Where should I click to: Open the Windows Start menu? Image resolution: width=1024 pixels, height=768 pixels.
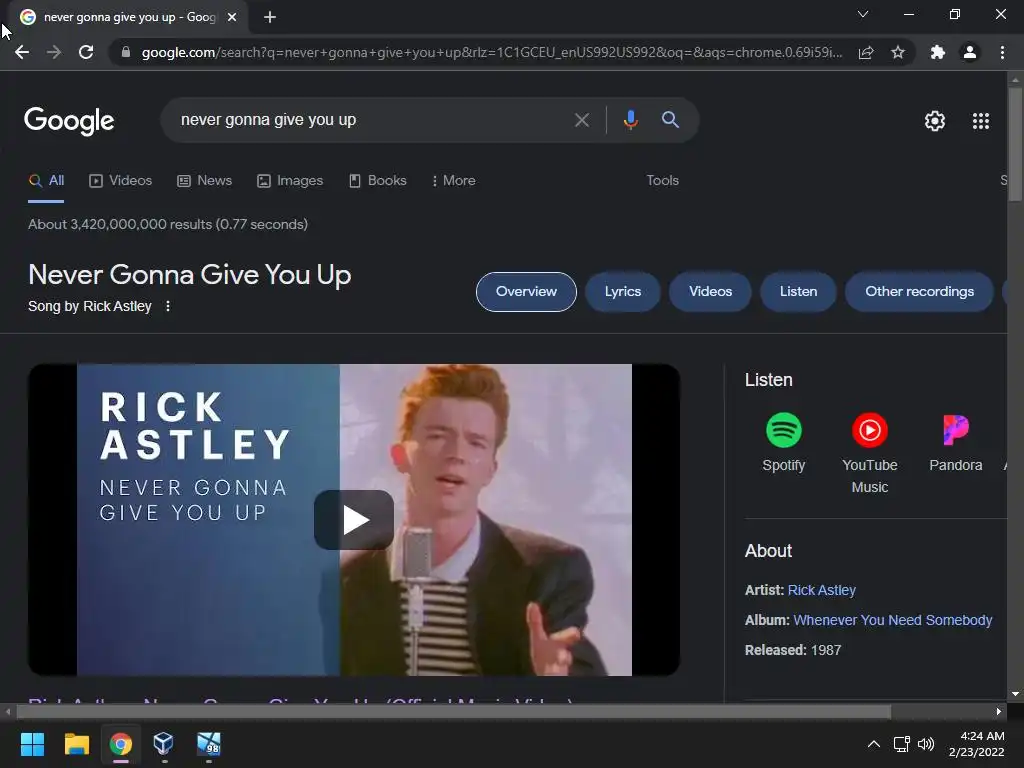(32, 744)
